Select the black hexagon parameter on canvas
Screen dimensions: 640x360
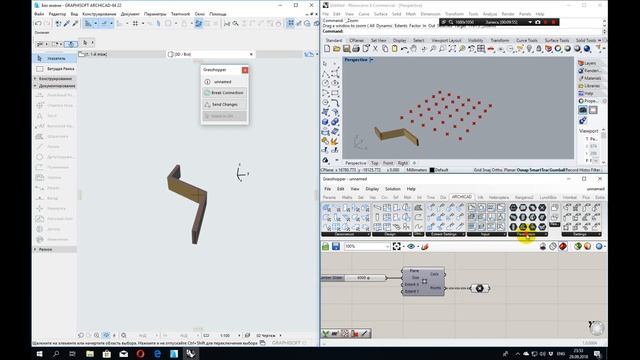[480, 288]
